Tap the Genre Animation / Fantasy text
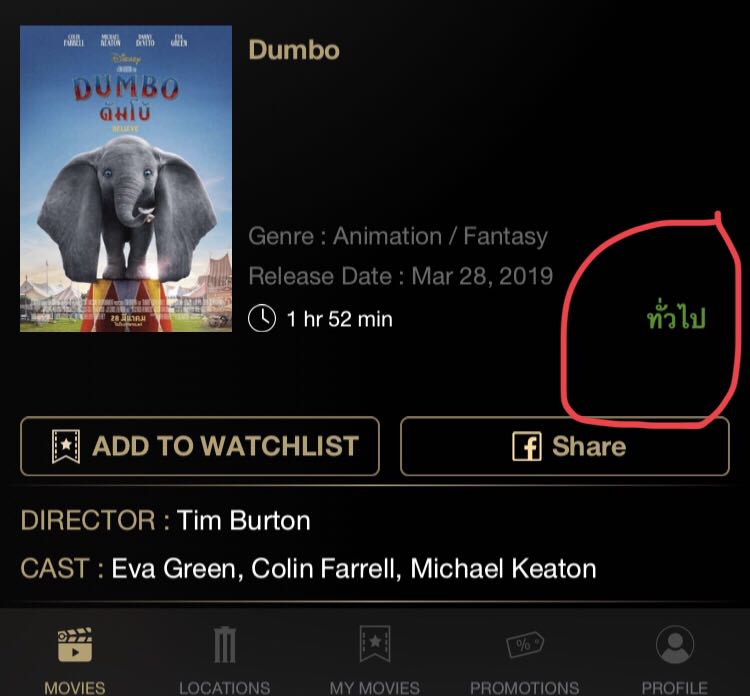 pyautogui.click(x=398, y=237)
